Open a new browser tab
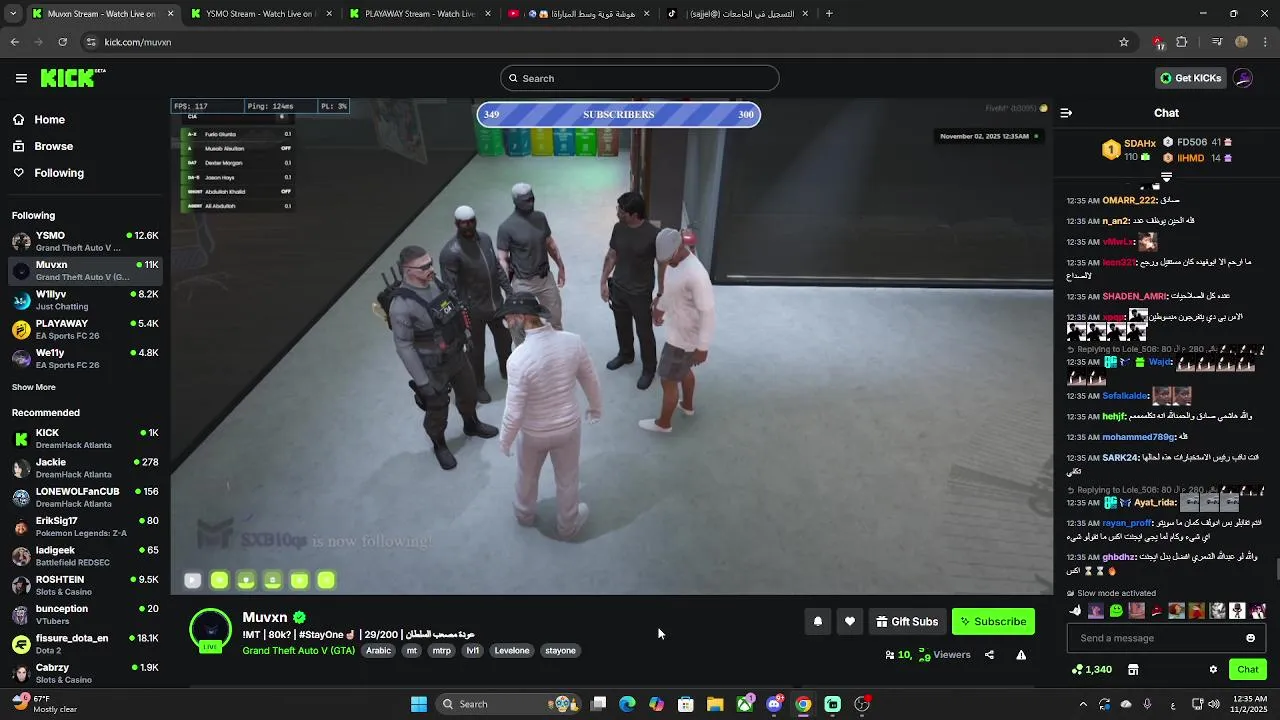The width and height of the screenshot is (1280, 720). pos(829,13)
